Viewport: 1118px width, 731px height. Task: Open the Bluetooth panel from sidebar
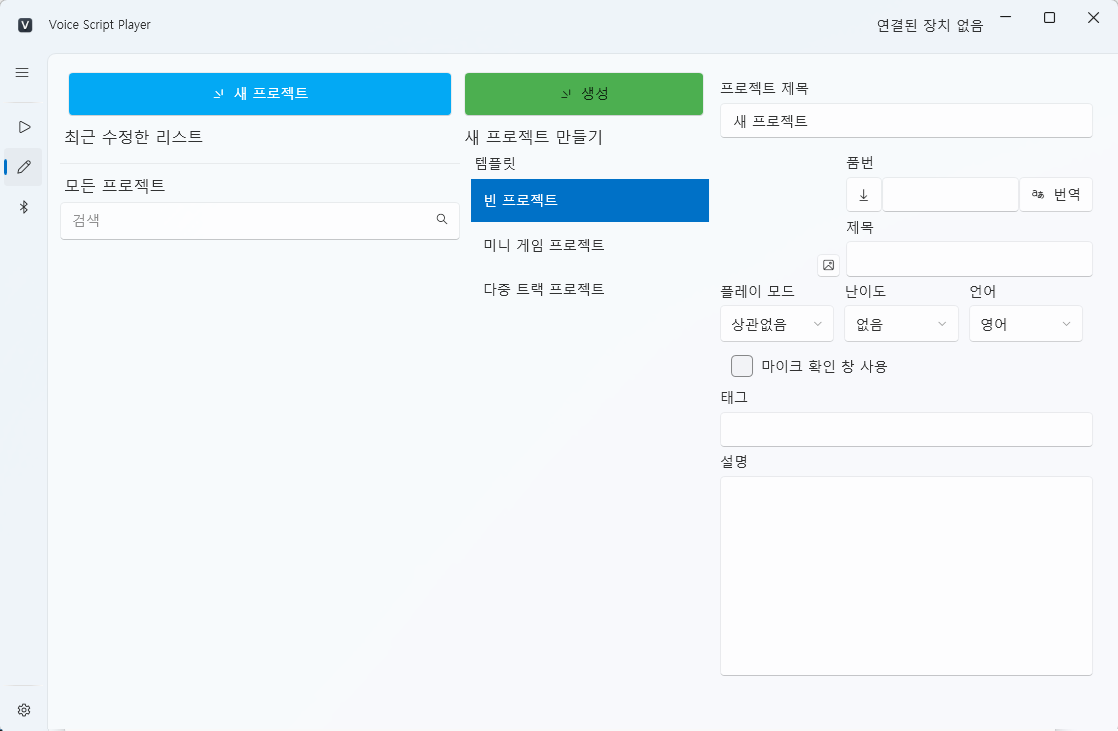[x=22, y=207]
